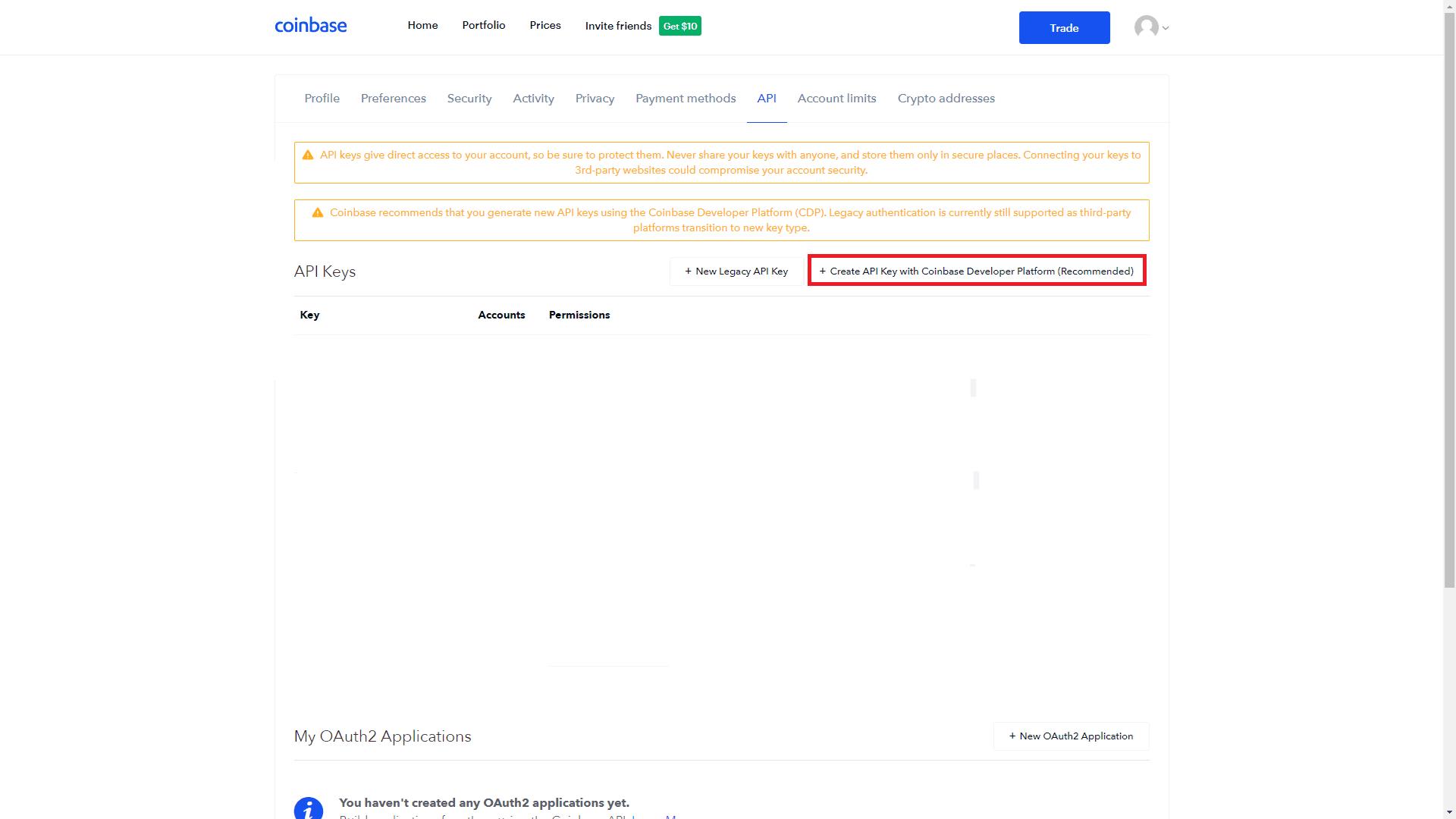Click Invite friends link
Image resolution: width=1456 pixels, height=819 pixels.
click(x=618, y=26)
